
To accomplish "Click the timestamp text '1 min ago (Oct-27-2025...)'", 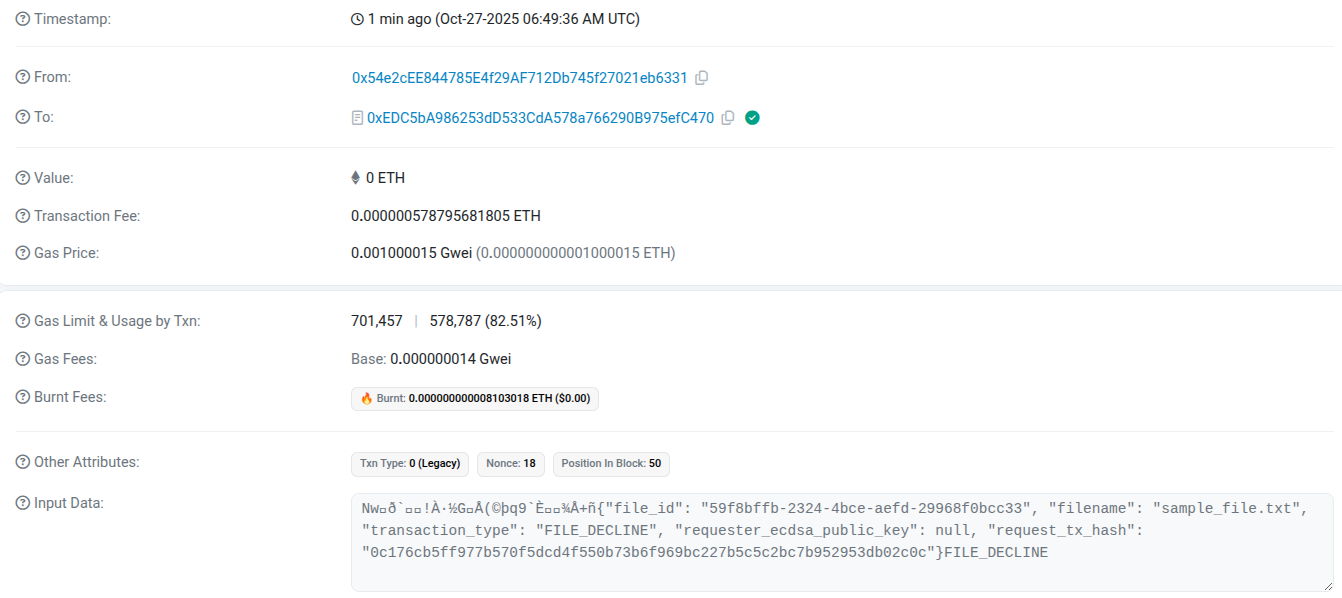I will (504, 19).
